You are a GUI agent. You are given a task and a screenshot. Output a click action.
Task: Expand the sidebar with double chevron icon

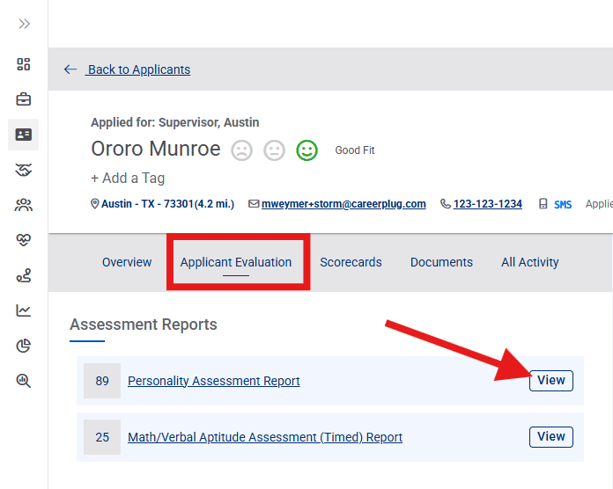[24, 24]
